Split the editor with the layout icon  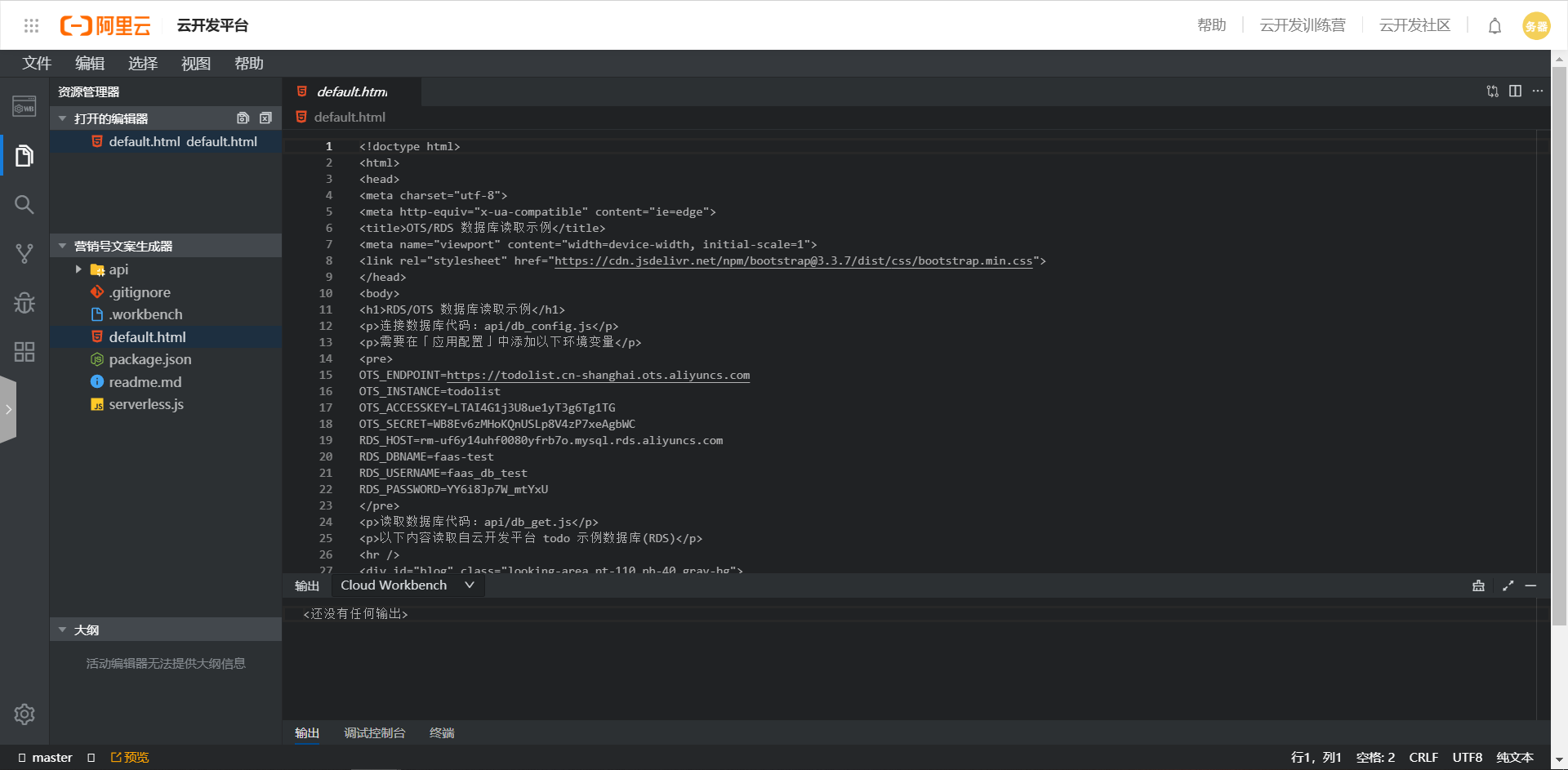click(1515, 91)
